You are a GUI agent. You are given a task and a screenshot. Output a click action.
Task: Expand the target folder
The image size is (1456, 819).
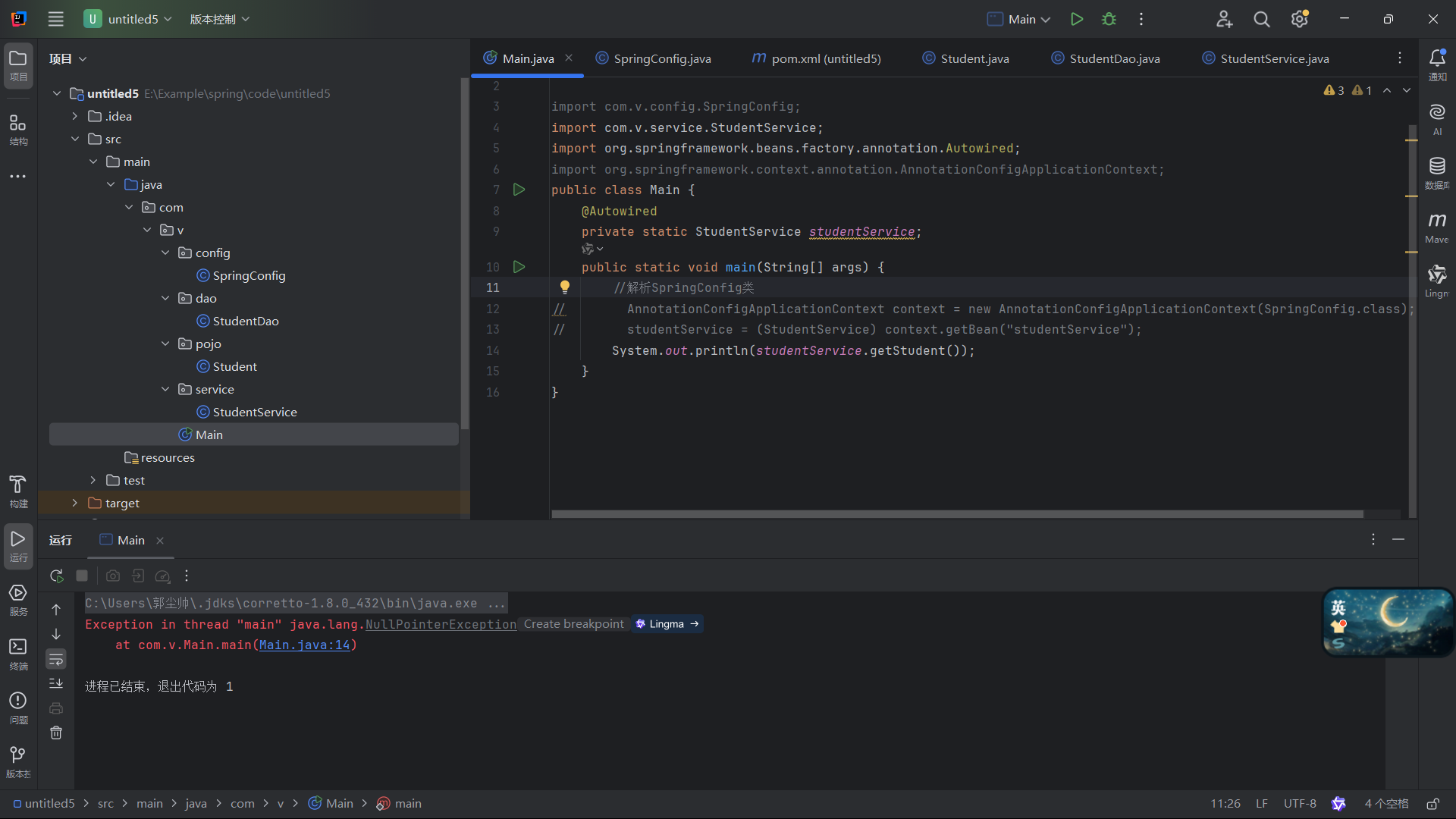(74, 503)
